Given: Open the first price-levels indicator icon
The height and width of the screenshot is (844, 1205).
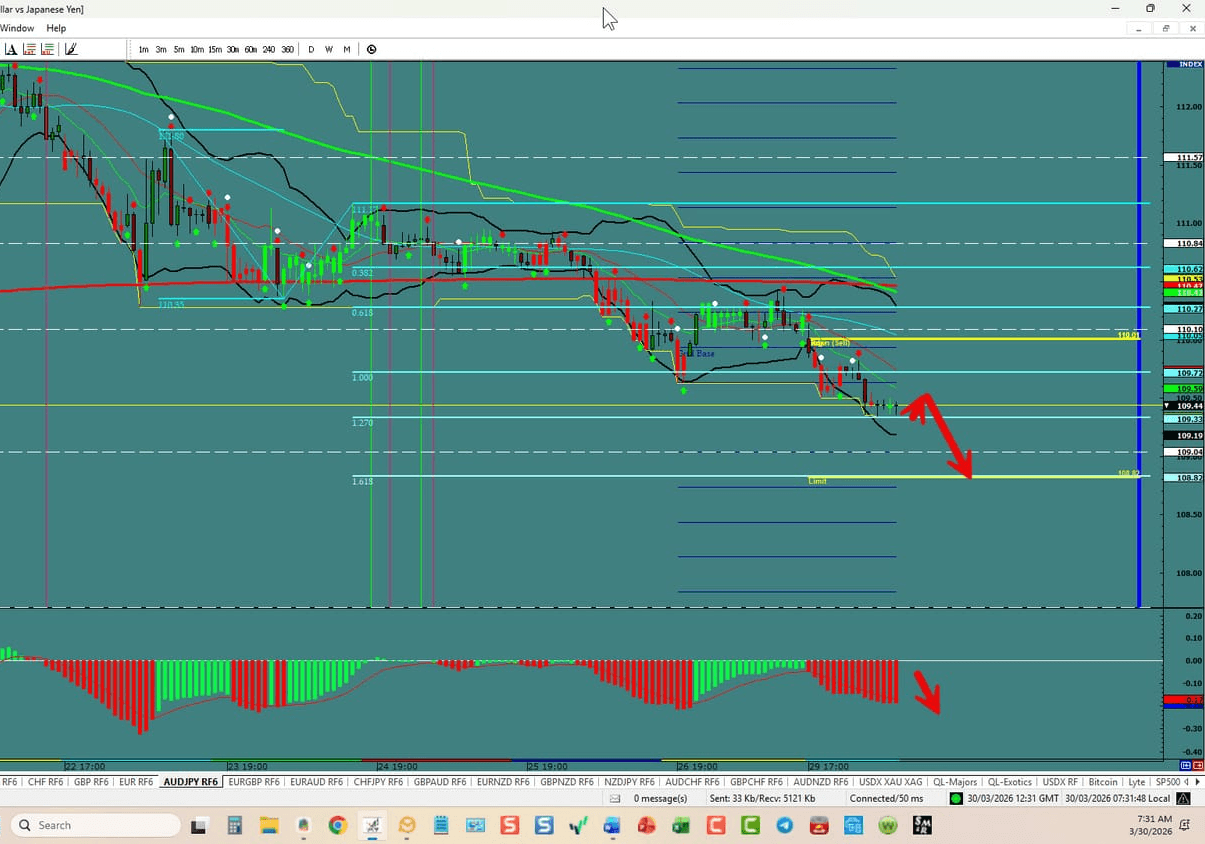Looking at the screenshot, I should point(28,48).
